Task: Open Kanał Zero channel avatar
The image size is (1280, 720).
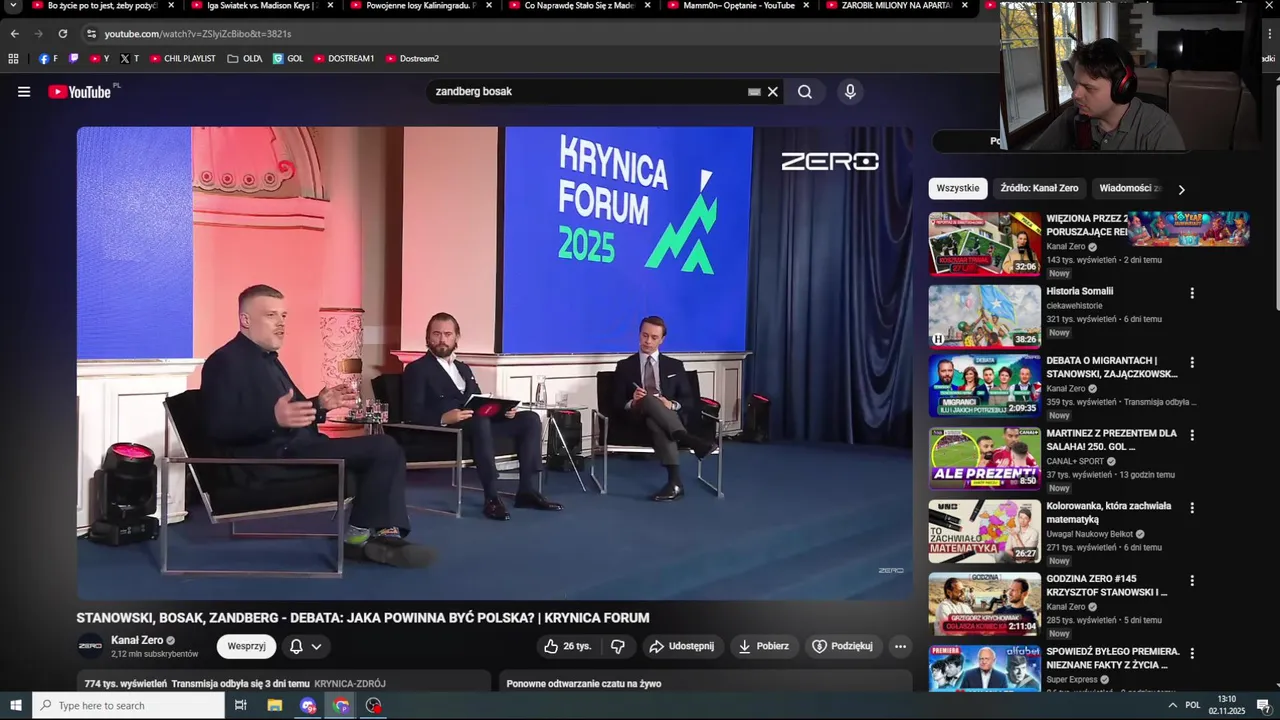Action: [x=90, y=646]
